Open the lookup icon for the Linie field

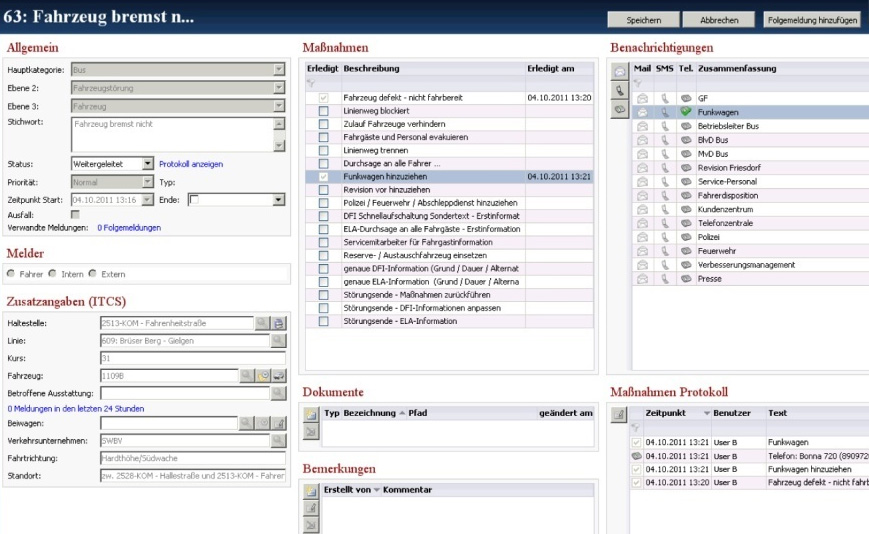click(278, 341)
